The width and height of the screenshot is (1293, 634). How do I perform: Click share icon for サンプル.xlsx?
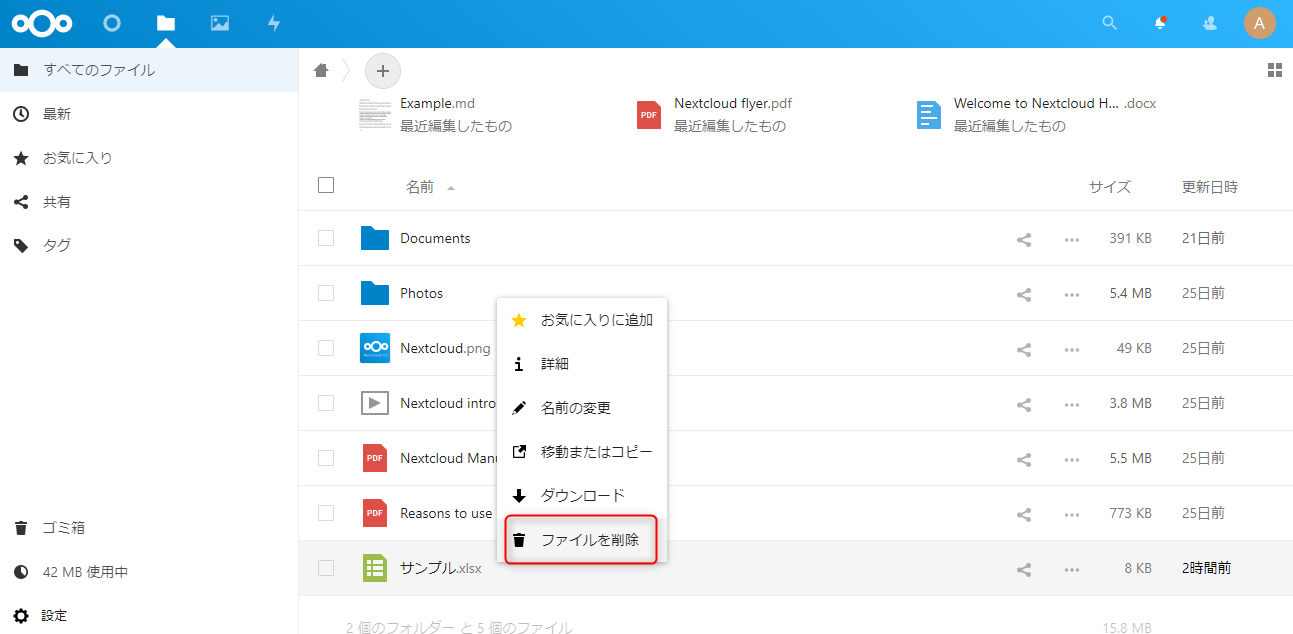click(1024, 569)
